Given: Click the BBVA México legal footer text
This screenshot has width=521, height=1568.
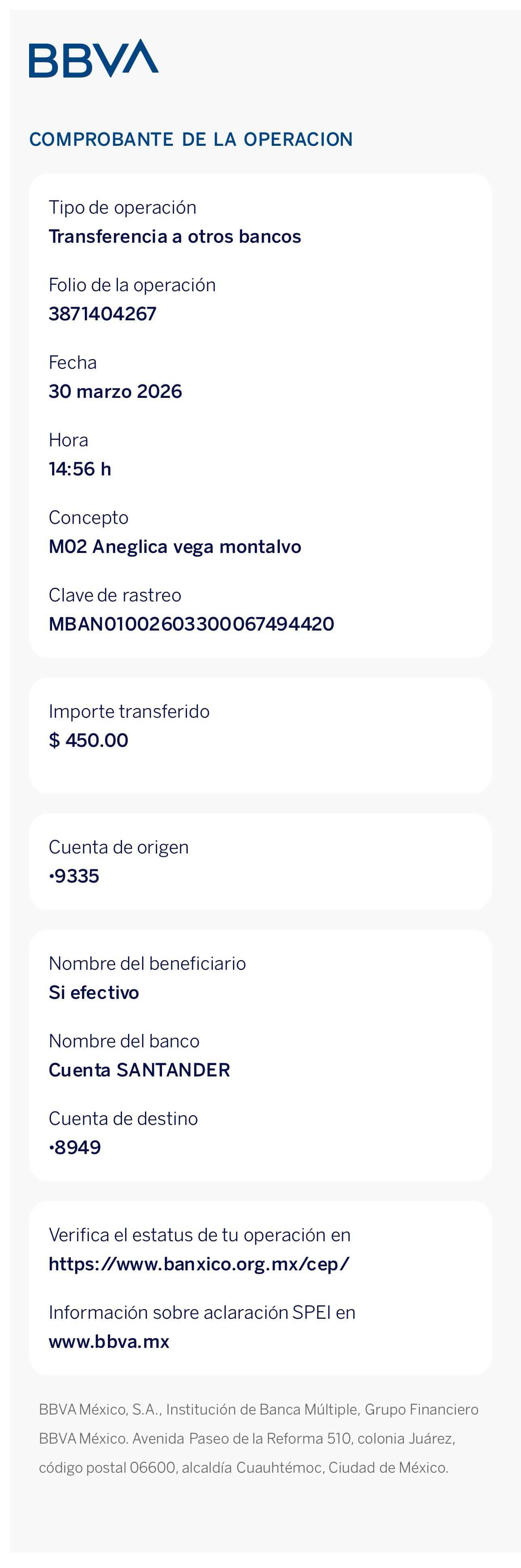Looking at the screenshot, I should point(258,1438).
